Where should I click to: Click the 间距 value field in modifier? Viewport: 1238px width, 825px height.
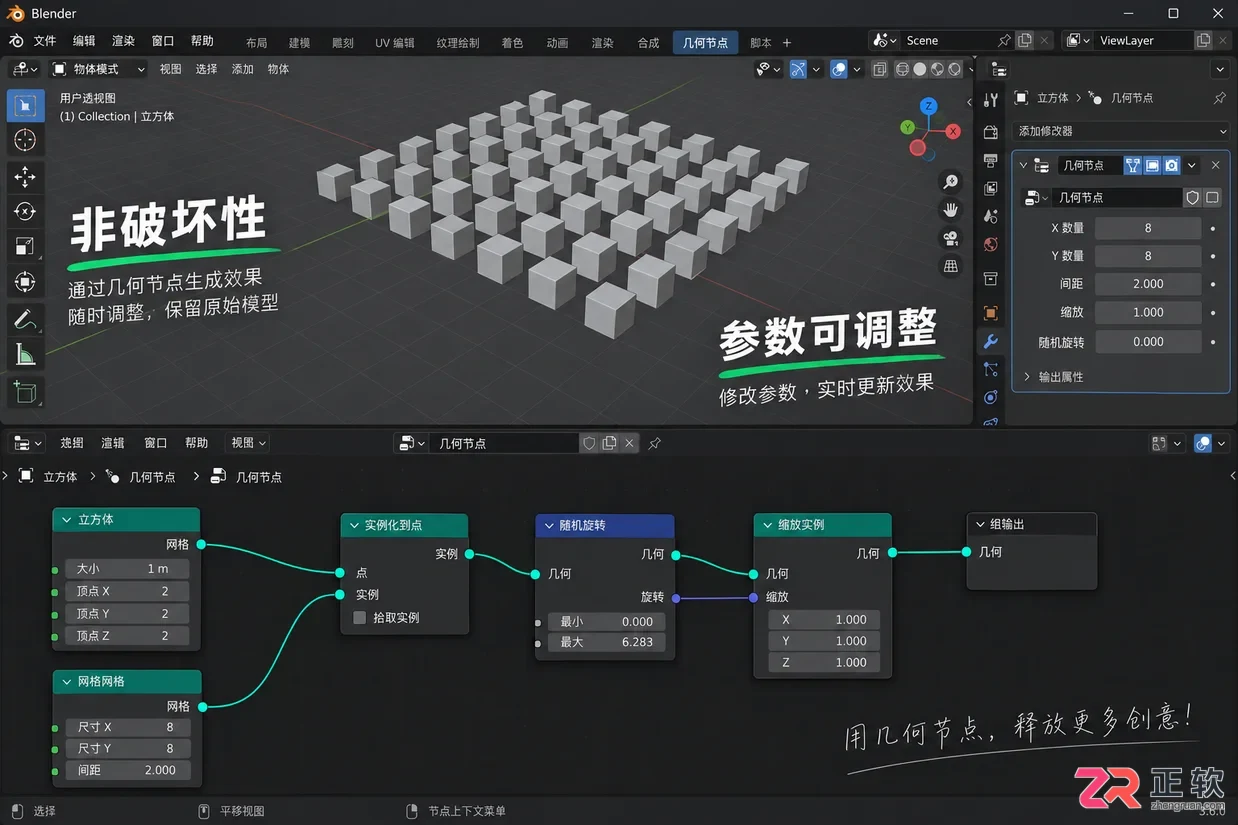[x=1148, y=284]
